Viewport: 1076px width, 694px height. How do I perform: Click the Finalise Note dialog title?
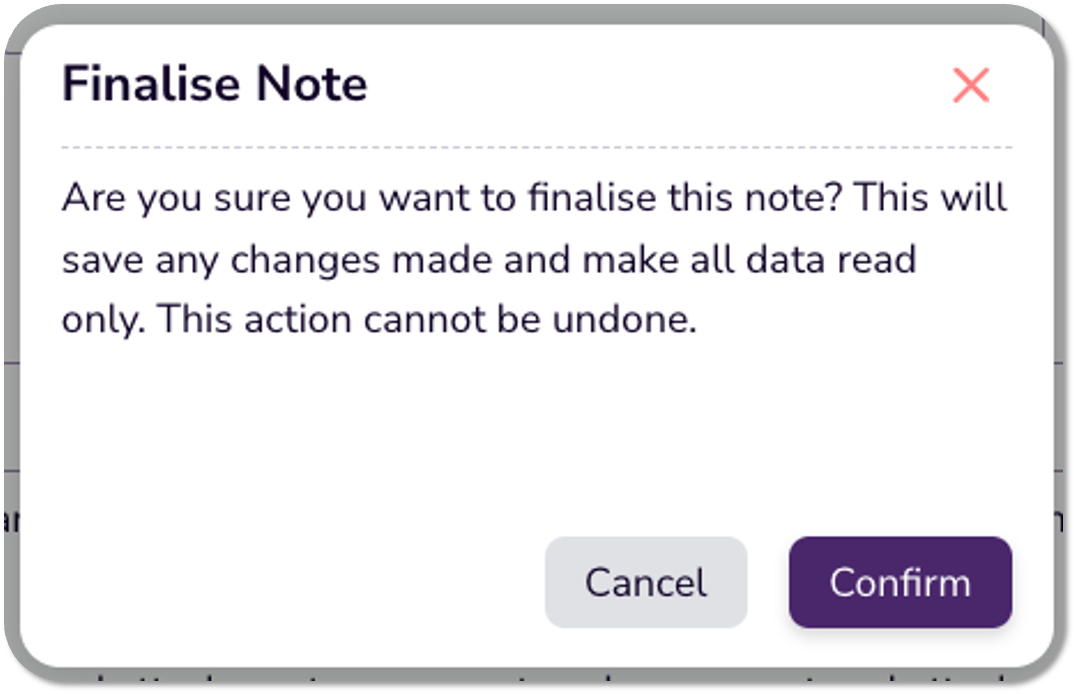(x=214, y=84)
